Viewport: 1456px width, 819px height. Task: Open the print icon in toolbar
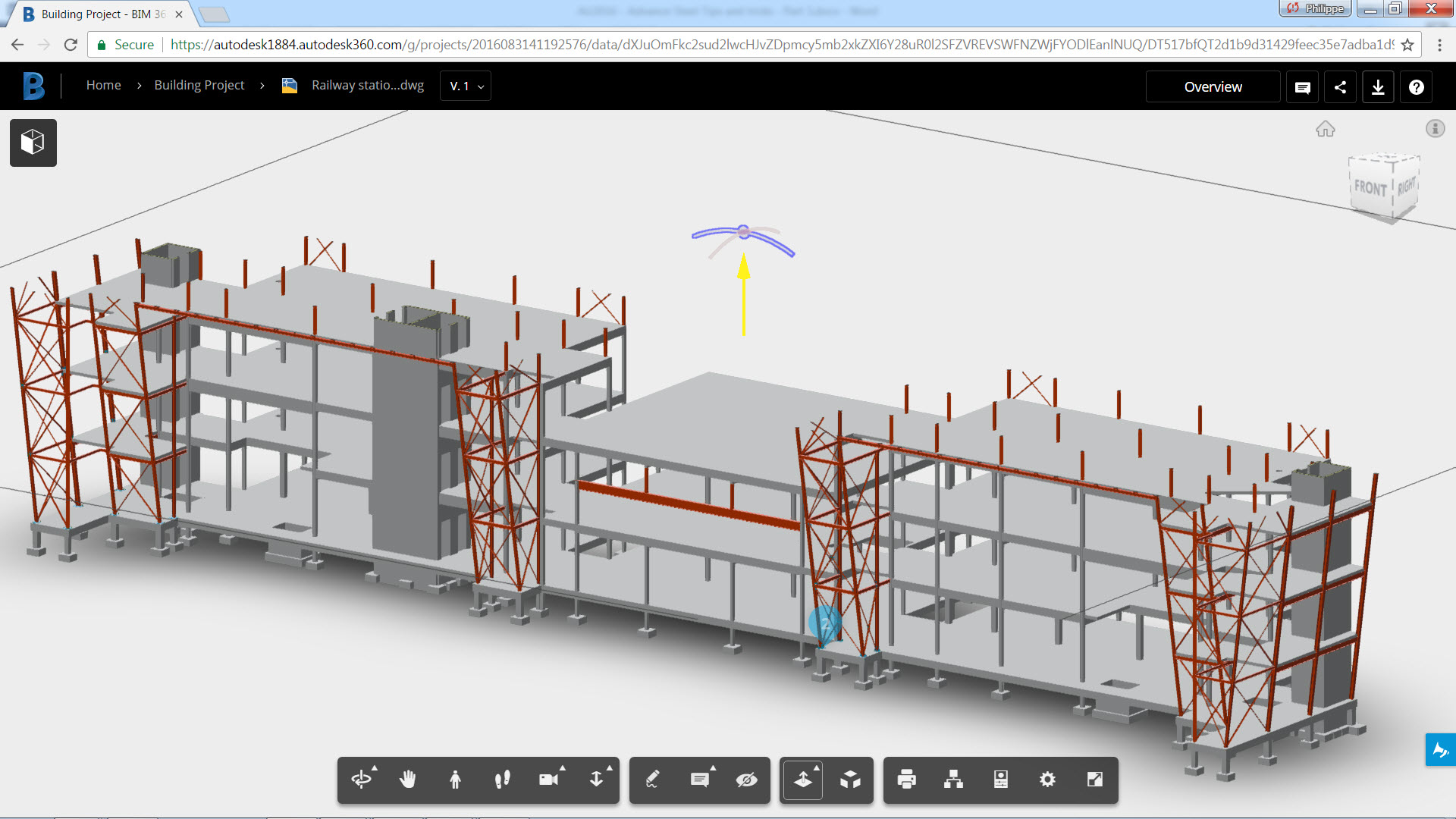[x=906, y=780]
